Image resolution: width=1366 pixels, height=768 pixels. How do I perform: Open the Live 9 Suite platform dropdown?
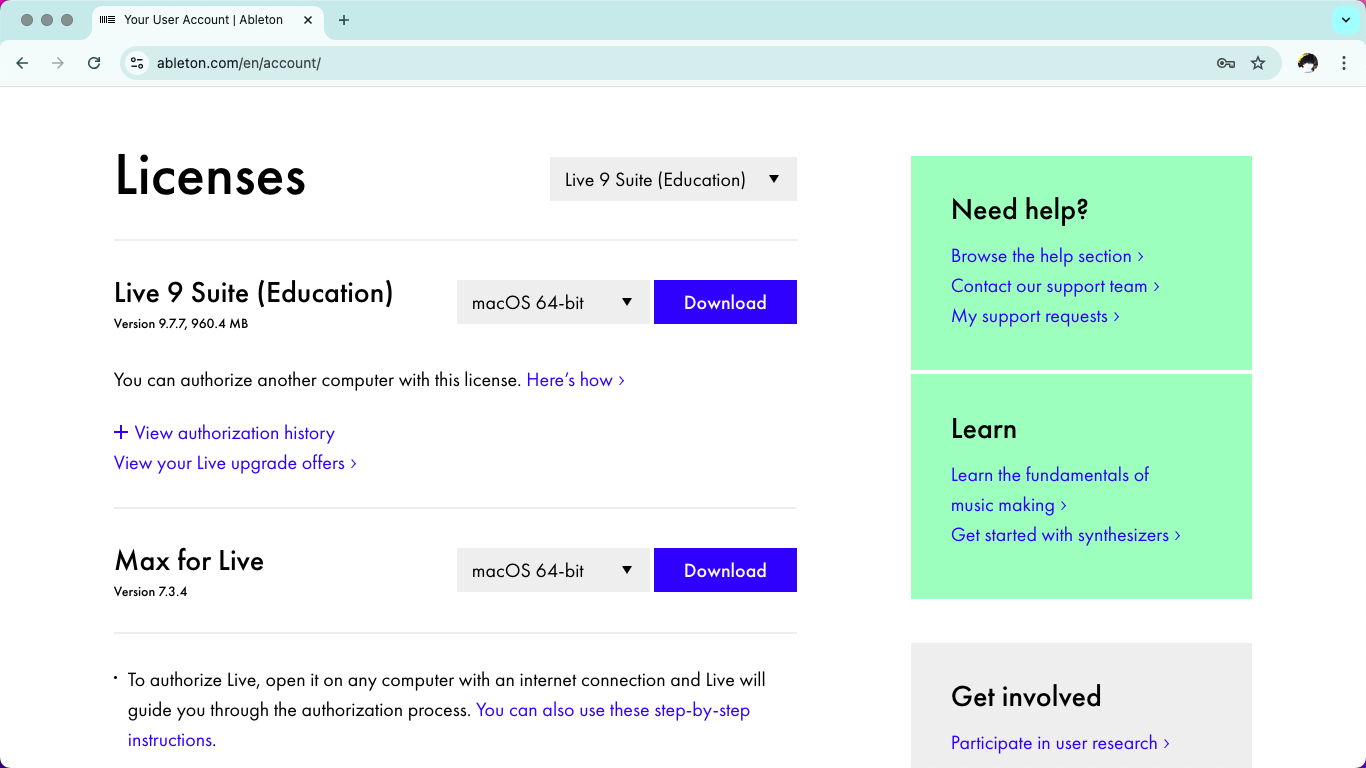tap(553, 302)
